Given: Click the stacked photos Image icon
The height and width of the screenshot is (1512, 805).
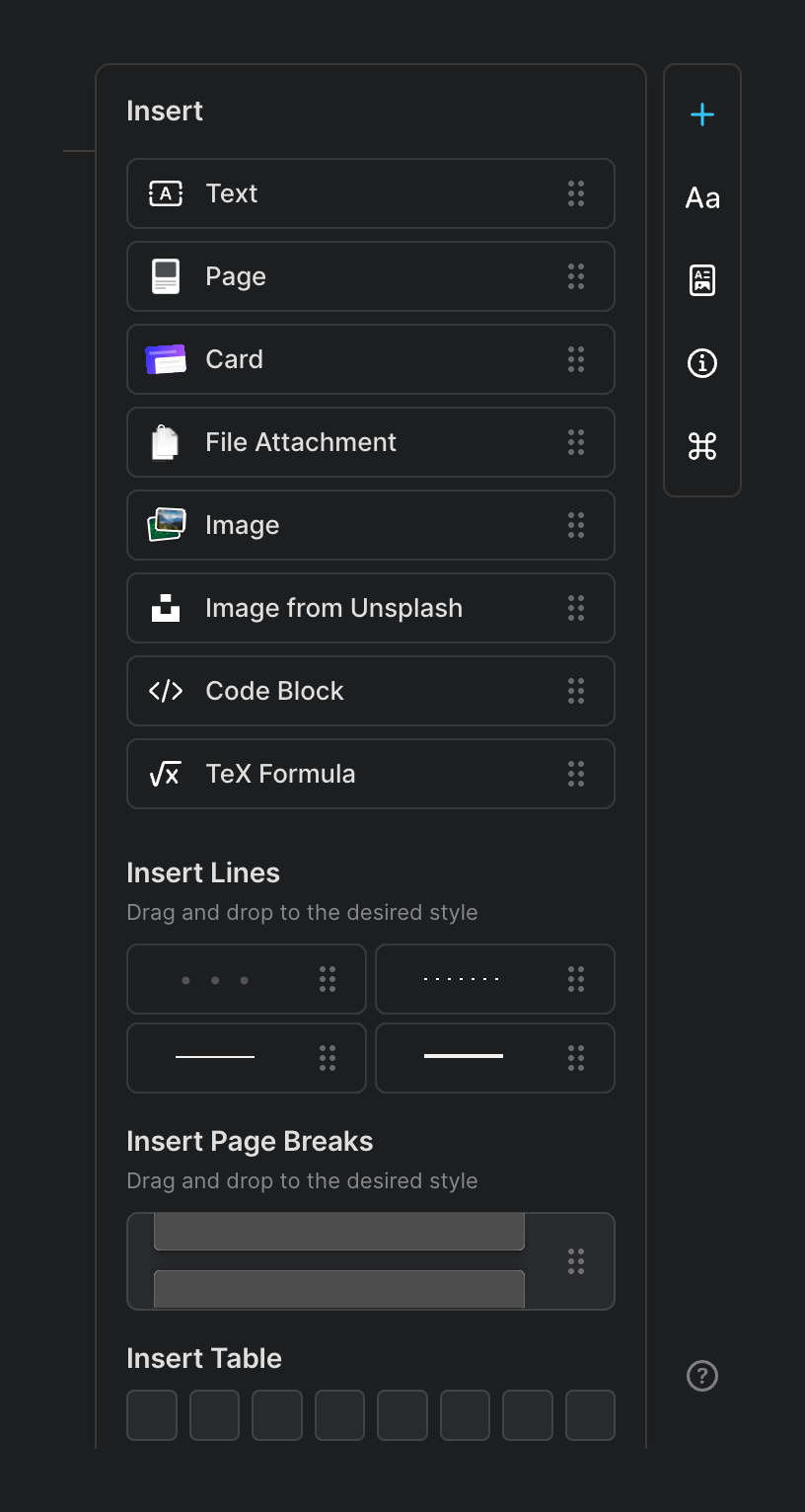Looking at the screenshot, I should coord(165,525).
